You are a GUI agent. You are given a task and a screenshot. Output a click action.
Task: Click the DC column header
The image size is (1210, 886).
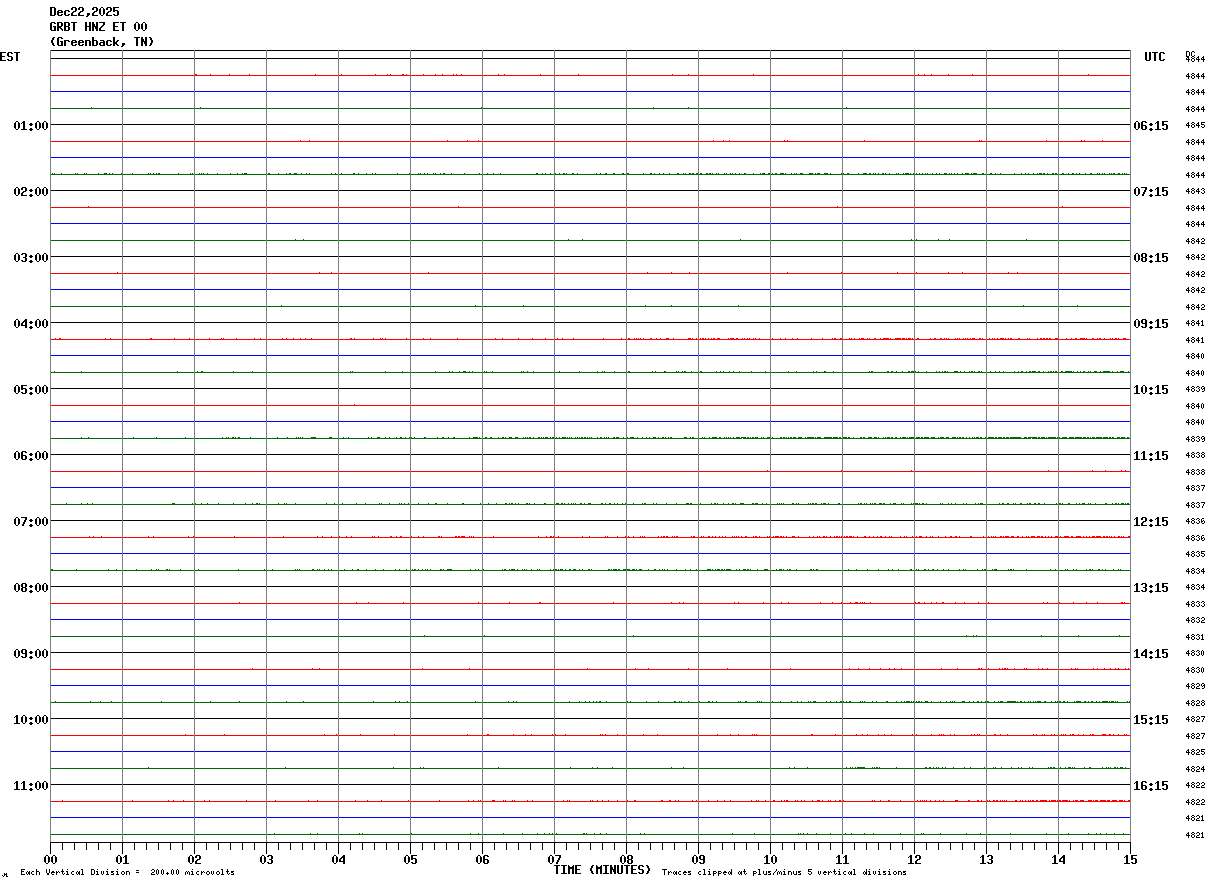pos(1190,53)
